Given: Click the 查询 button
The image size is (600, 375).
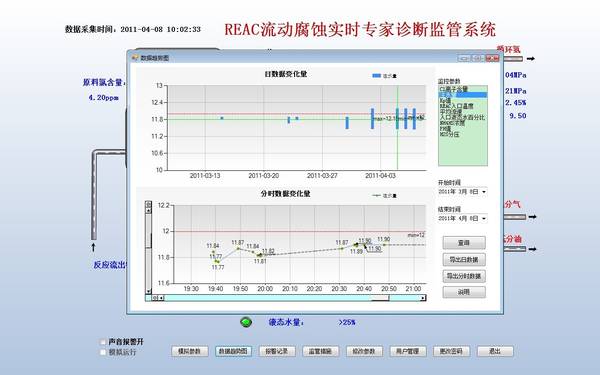Looking at the screenshot, I should (x=464, y=243).
